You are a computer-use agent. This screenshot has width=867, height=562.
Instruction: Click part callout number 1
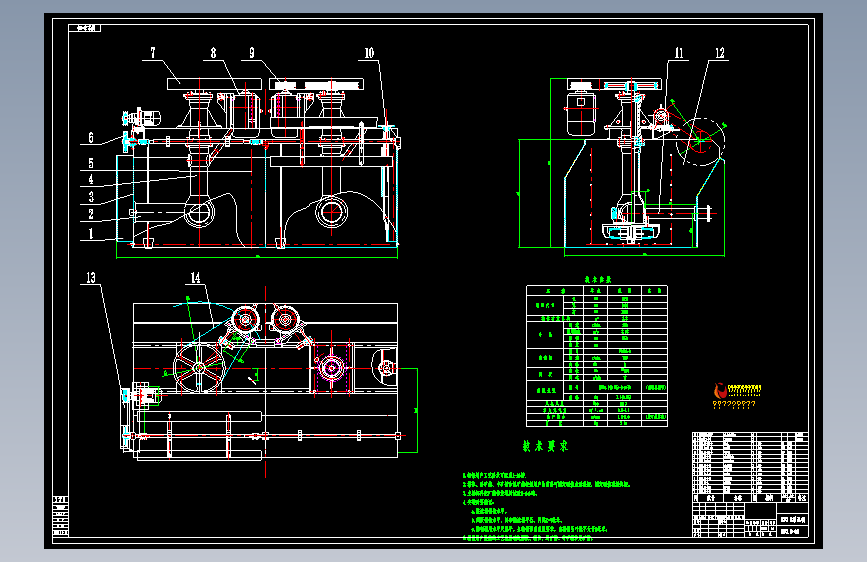coord(91,233)
